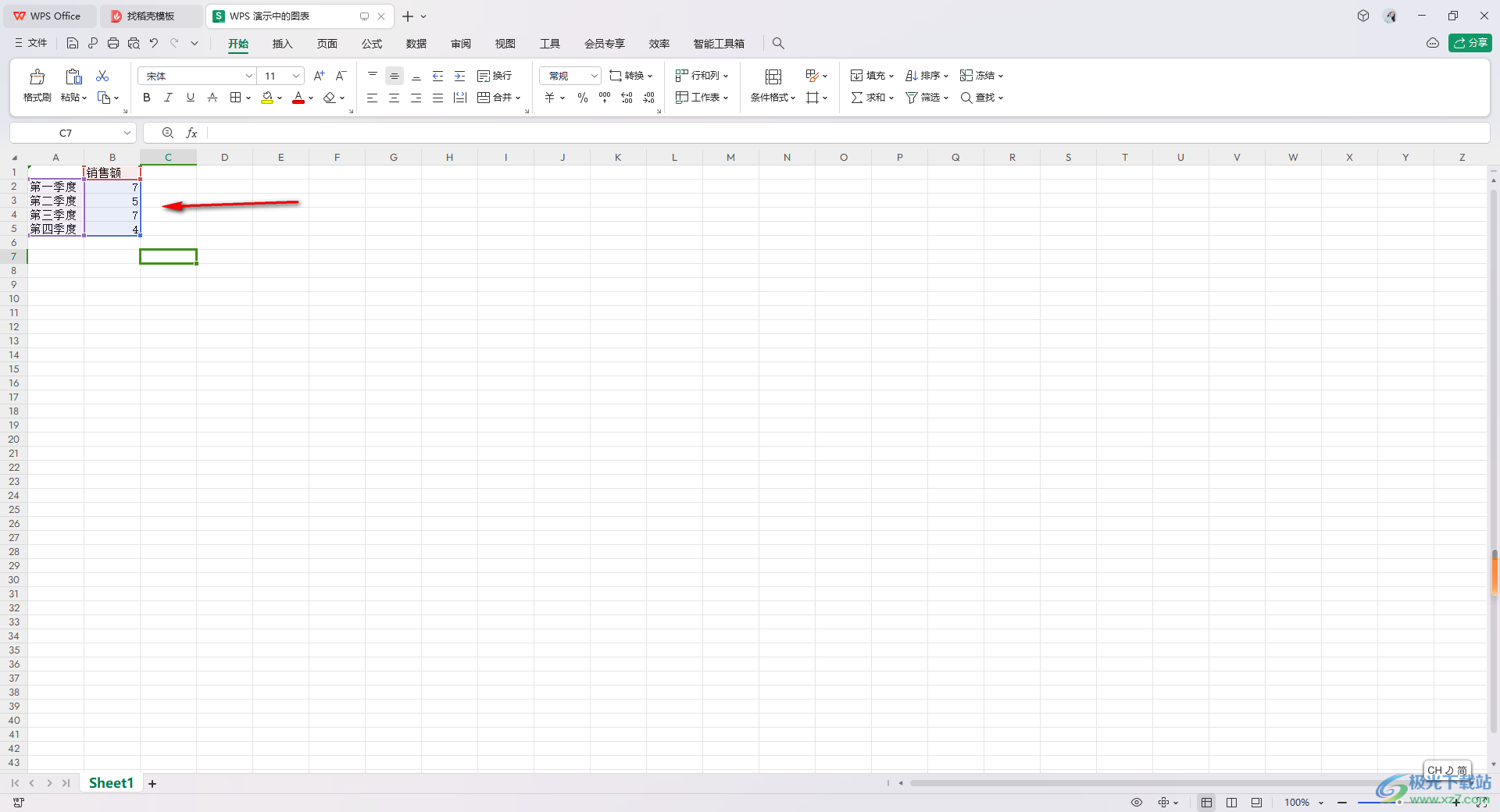Image resolution: width=1500 pixels, height=812 pixels.
Task: Apply the red font color swatch
Action: coord(298,98)
